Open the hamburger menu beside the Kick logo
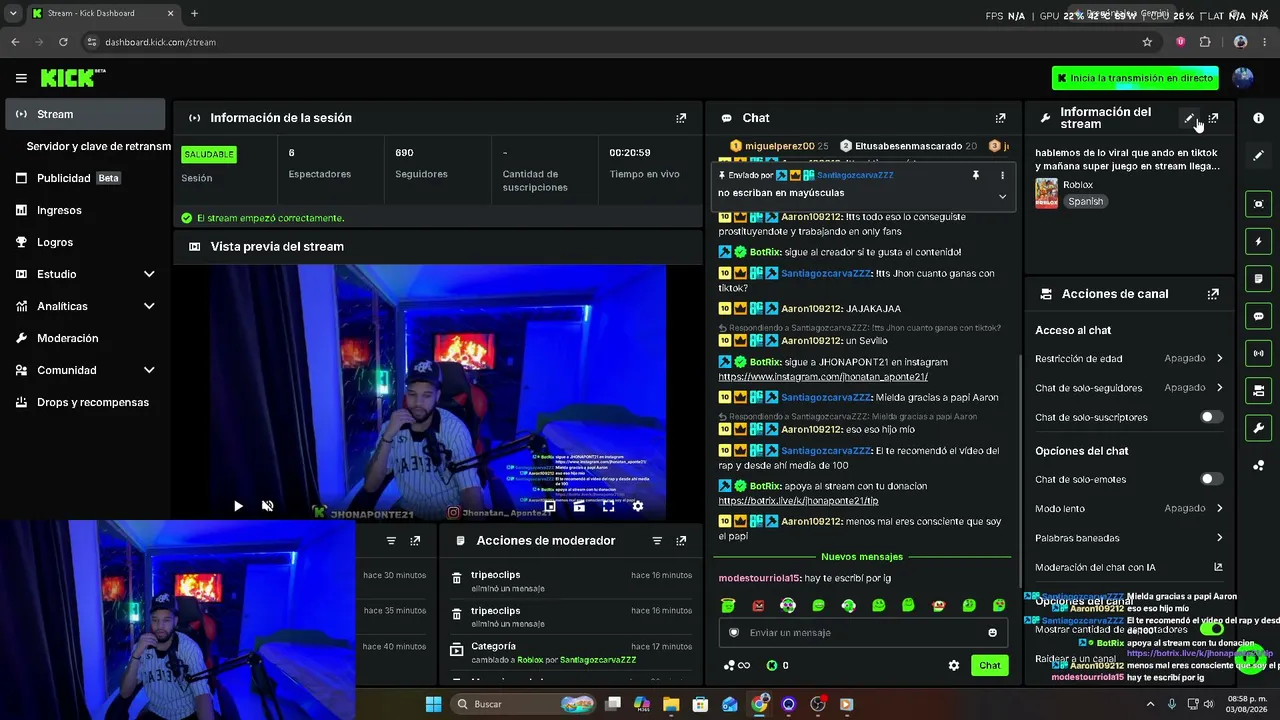 coord(21,78)
